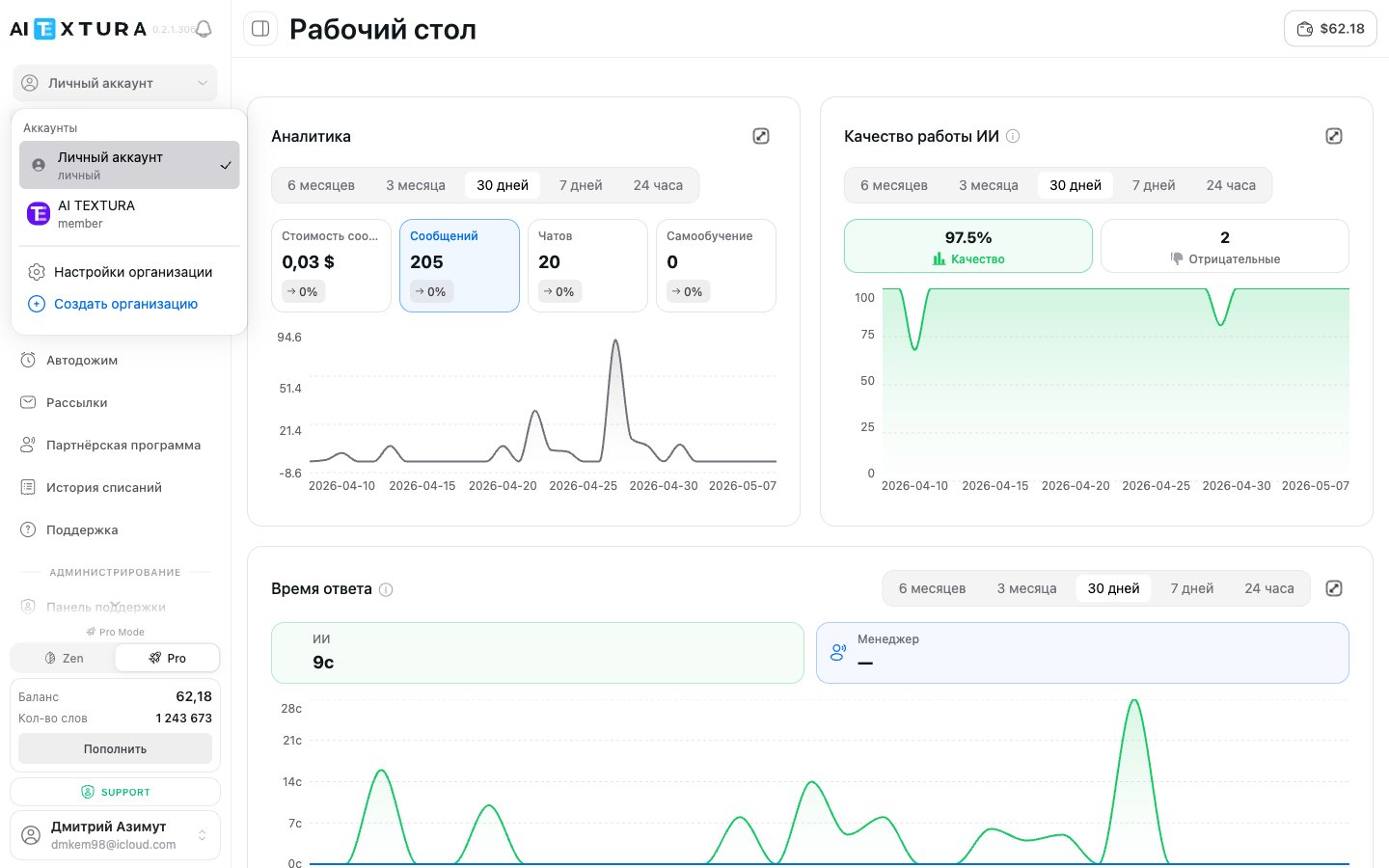
Task: Select 7 дней in Время ответа
Action: (1192, 588)
